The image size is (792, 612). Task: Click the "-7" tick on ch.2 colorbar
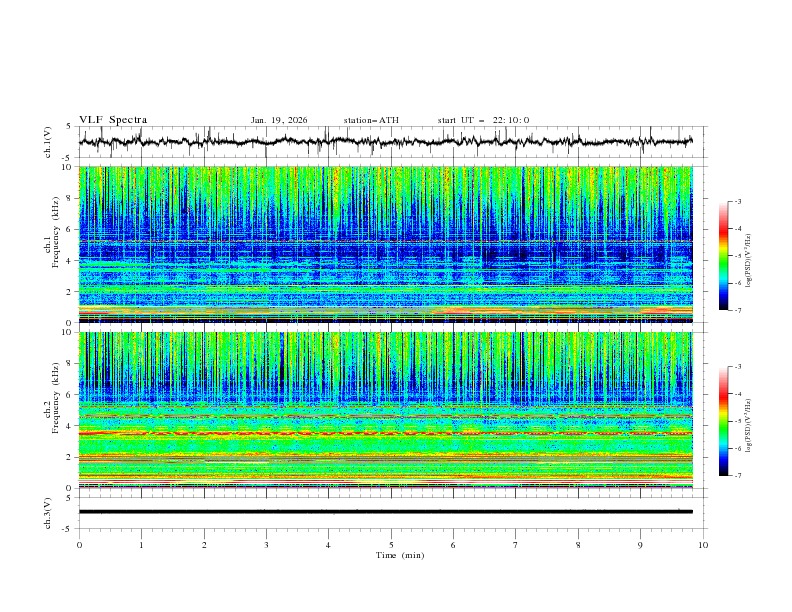pyautogui.click(x=737, y=476)
